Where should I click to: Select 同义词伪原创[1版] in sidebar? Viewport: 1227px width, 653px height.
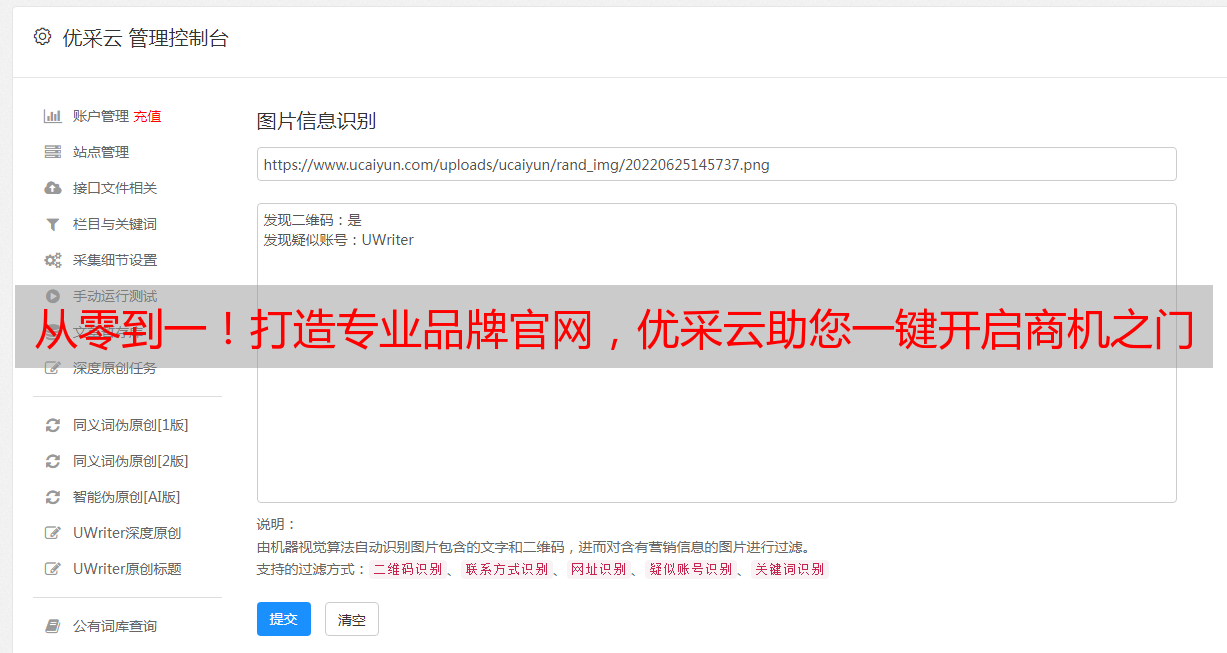tap(130, 425)
